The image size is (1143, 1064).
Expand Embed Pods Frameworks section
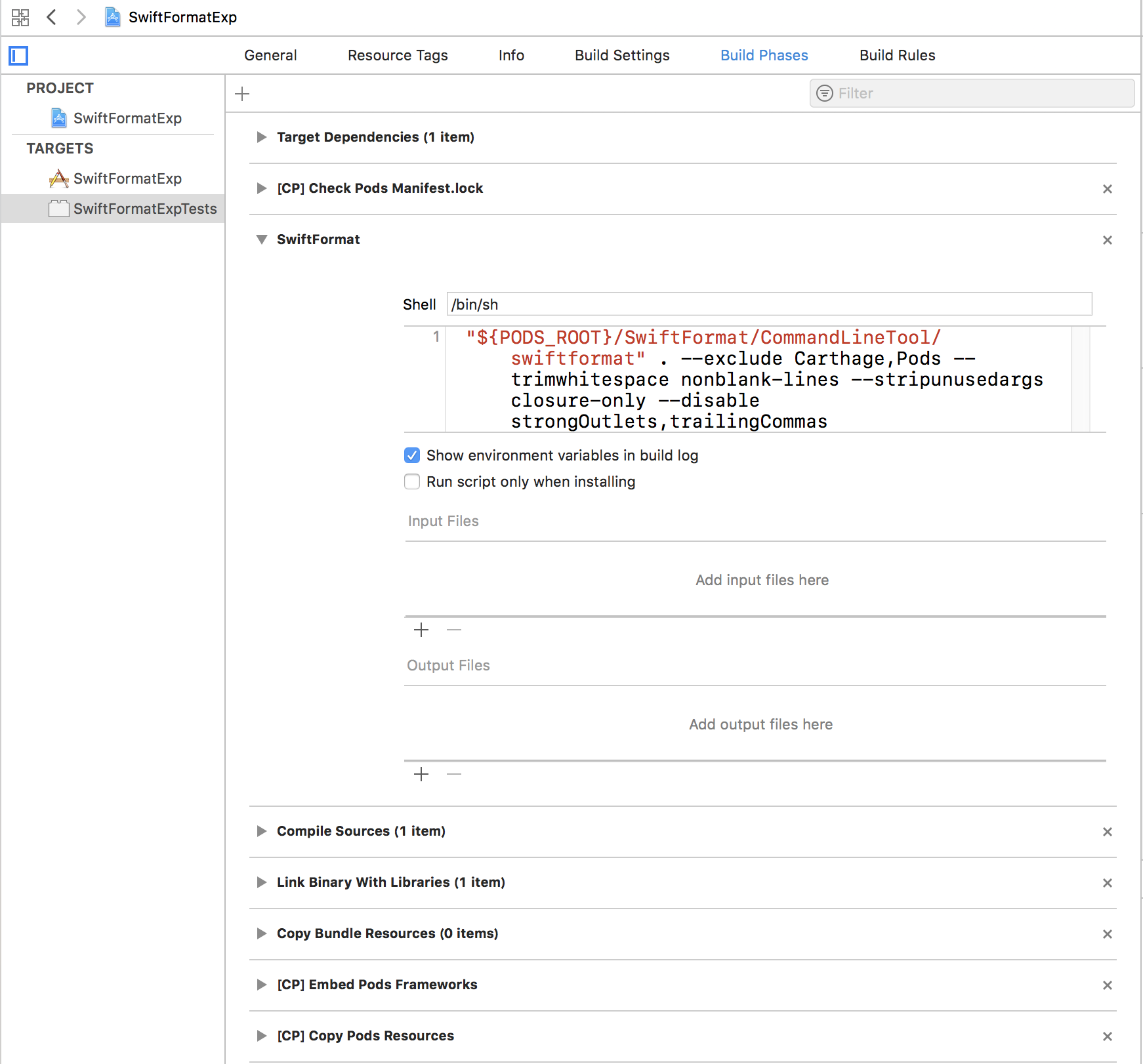tap(262, 985)
